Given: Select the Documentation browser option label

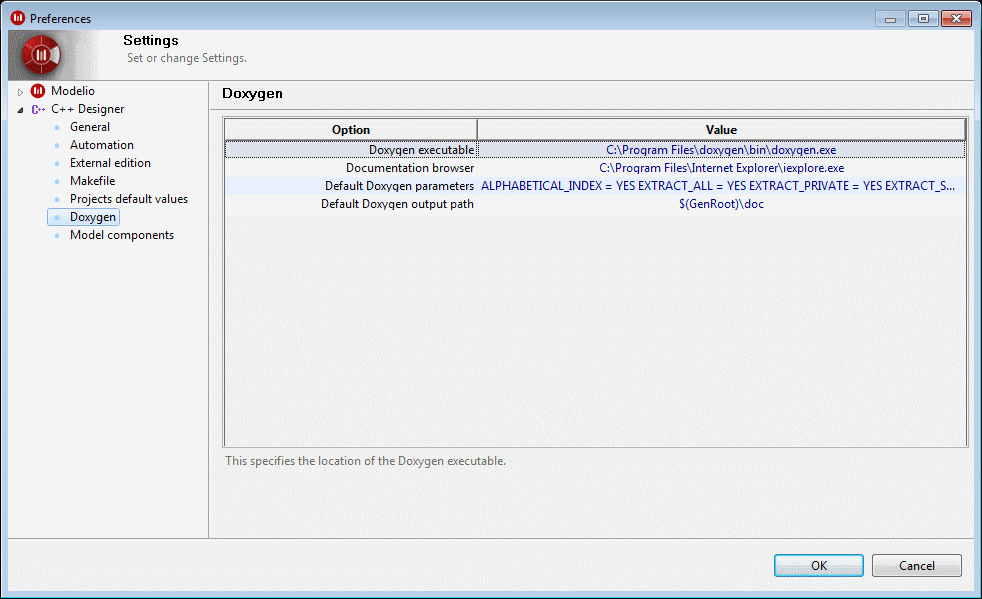Looking at the screenshot, I should click(410, 168).
